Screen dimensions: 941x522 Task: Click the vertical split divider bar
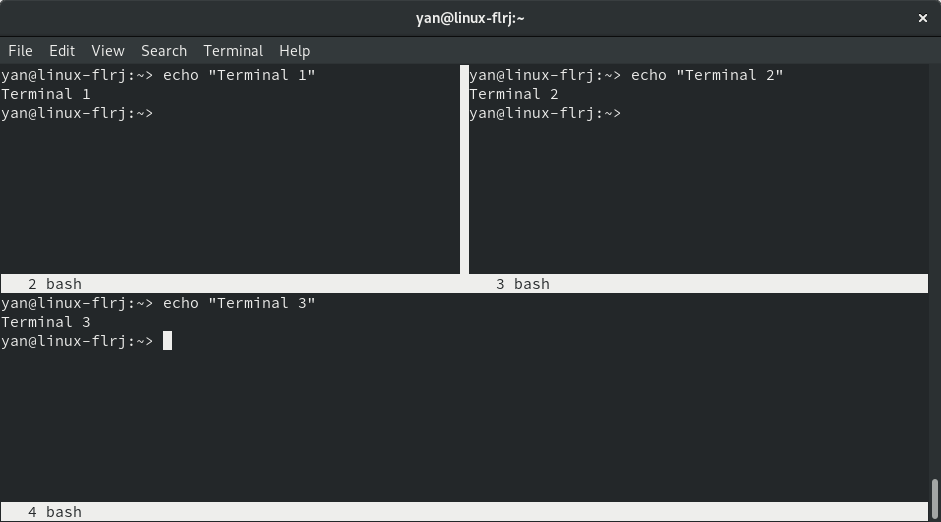coord(464,169)
